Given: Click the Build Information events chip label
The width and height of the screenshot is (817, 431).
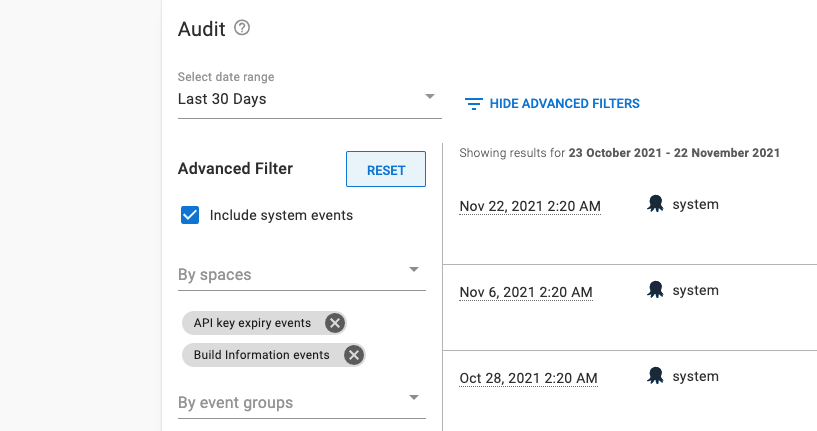Looking at the screenshot, I should [262, 355].
